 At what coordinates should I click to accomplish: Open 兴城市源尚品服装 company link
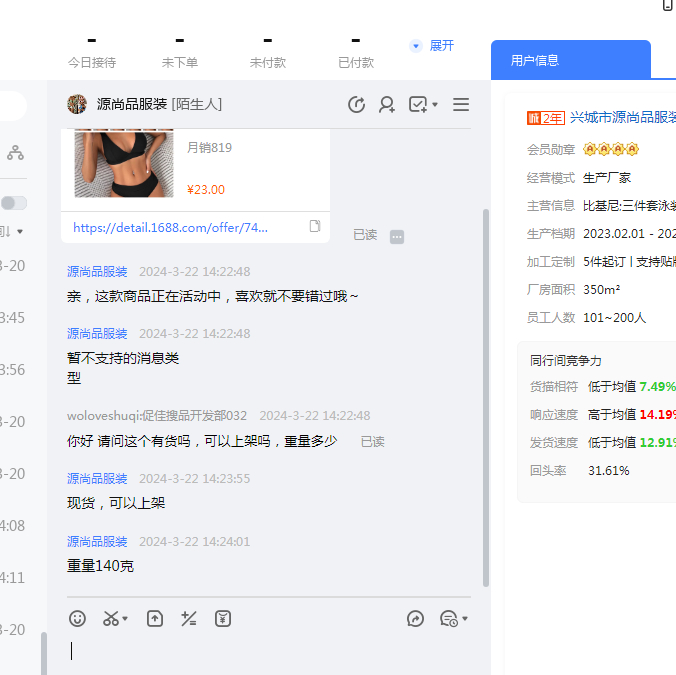pos(622,117)
